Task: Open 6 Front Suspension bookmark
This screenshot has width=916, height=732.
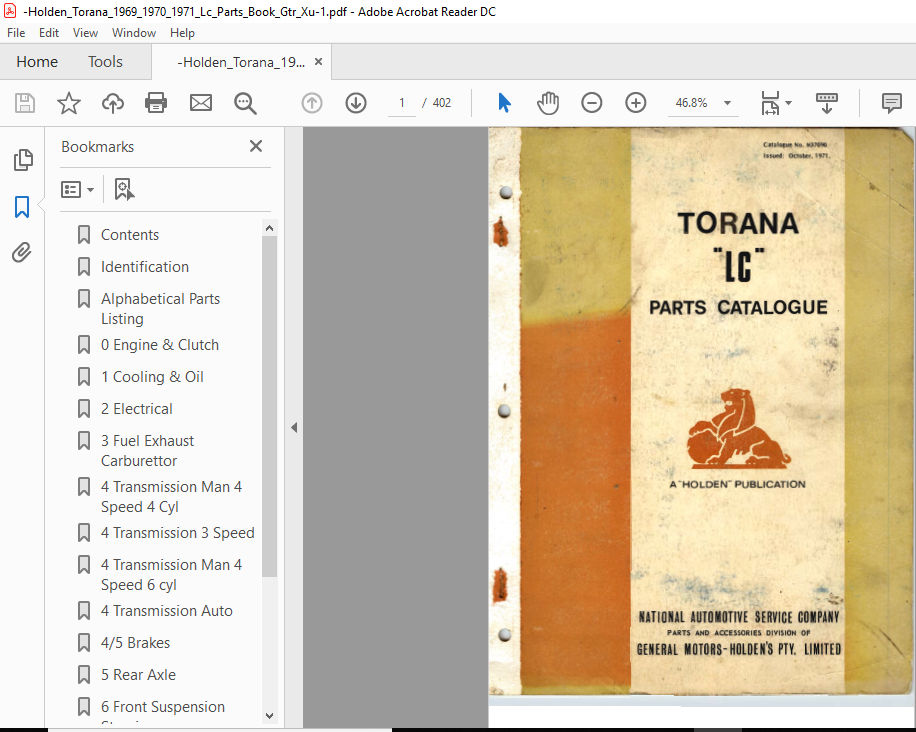Action: [163, 707]
